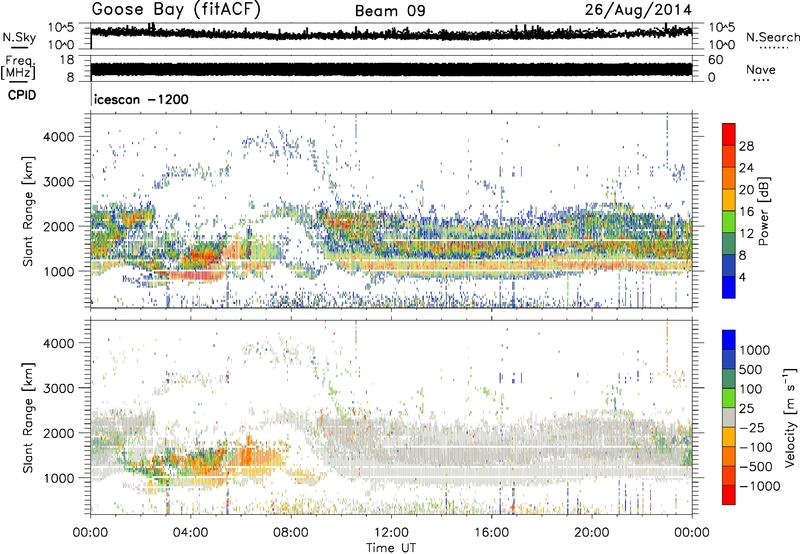
Task: Click the "3000" slant range label on velocity panel
Action: [58, 388]
